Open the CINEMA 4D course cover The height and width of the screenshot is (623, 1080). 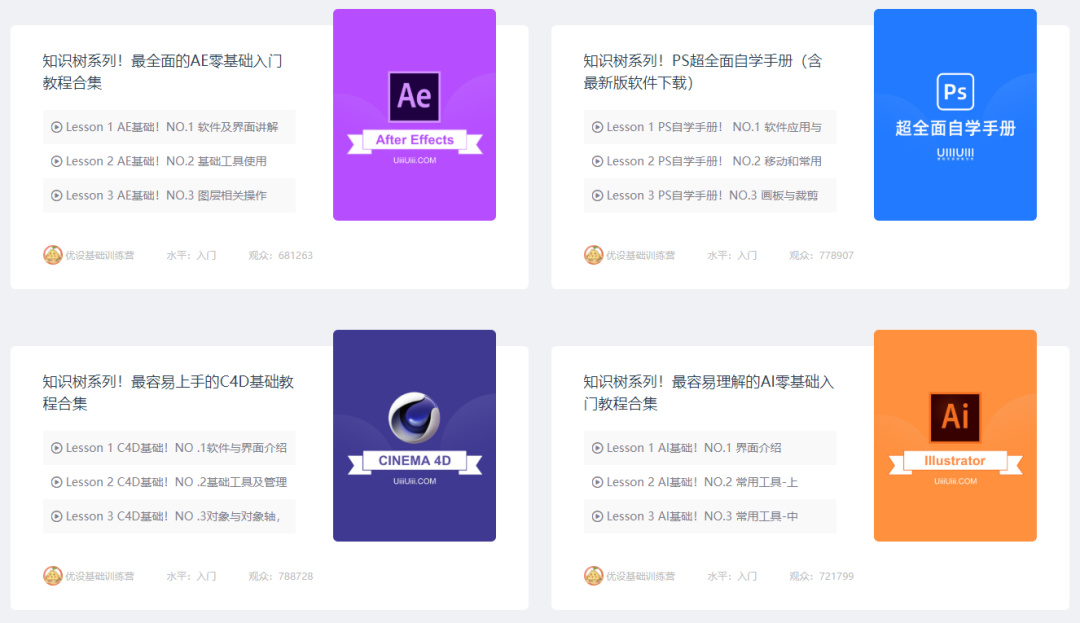click(x=414, y=435)
